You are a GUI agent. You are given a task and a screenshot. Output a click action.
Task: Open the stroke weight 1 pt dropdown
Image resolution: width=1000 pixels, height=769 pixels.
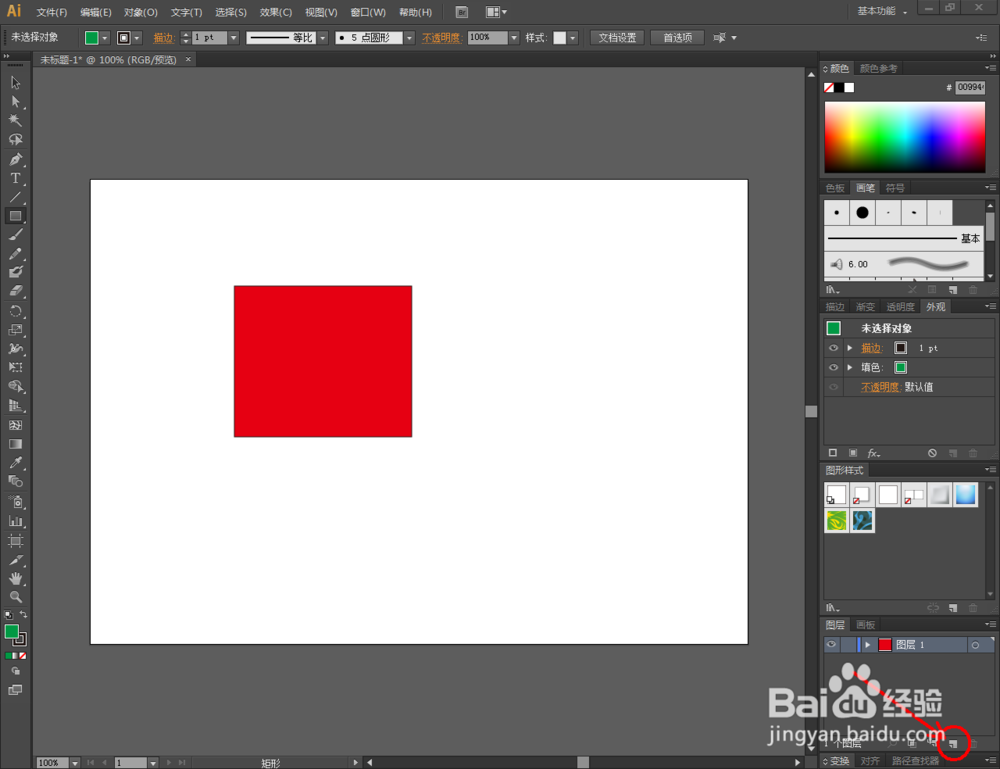pos(233,38)
